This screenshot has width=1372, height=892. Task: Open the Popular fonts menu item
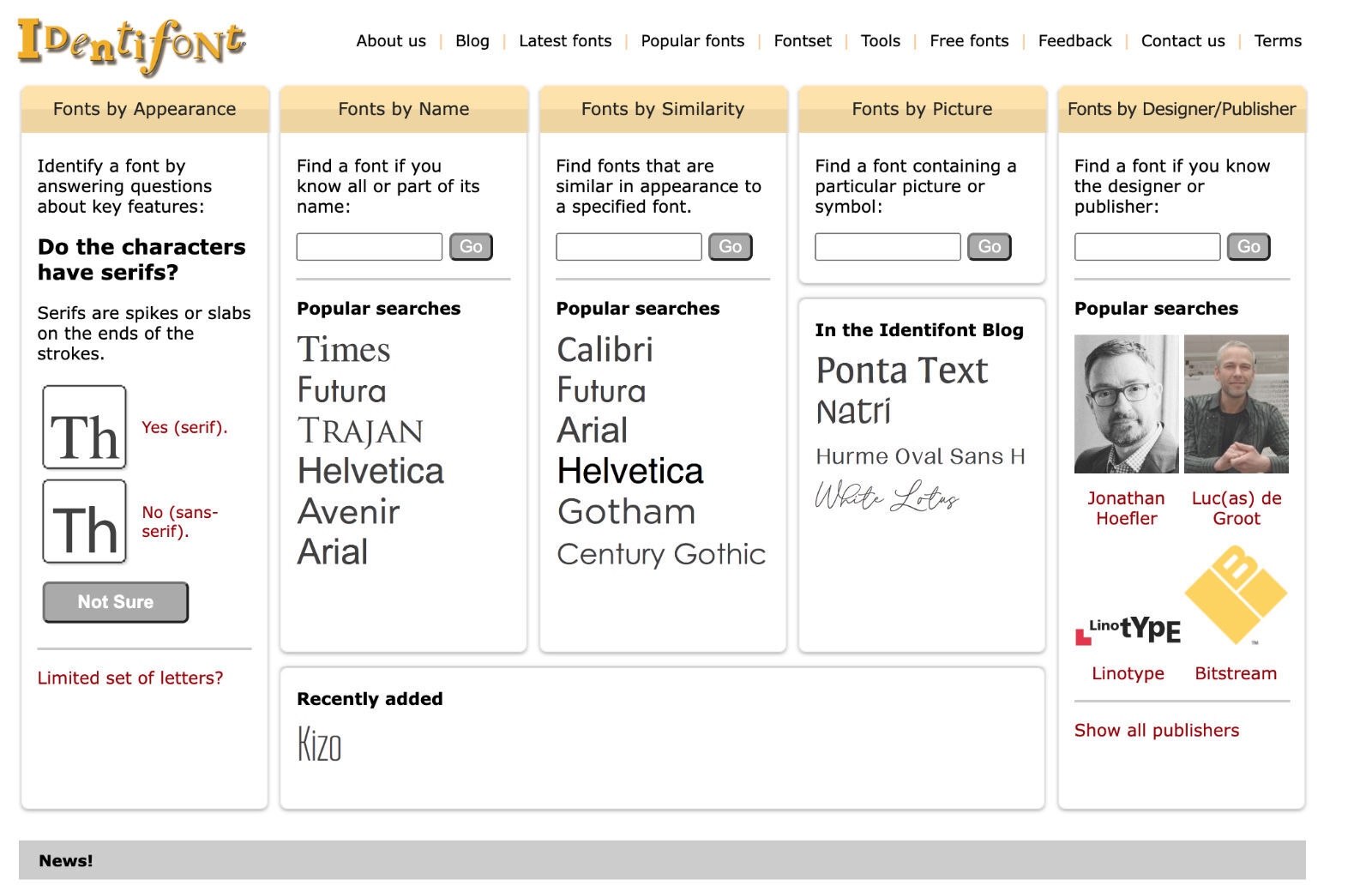tap(692, 41)
